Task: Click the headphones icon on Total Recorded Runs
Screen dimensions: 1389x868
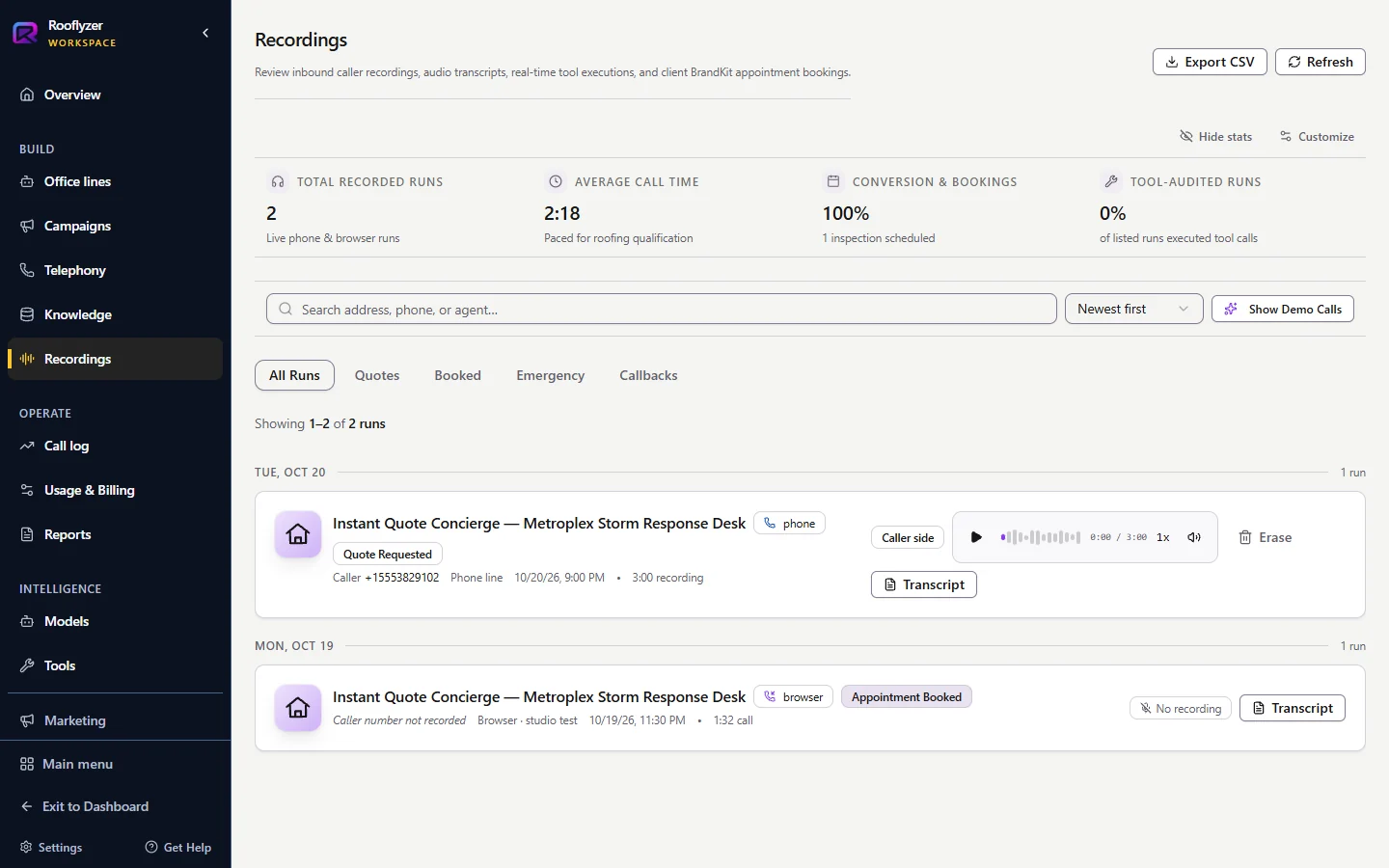Action: pyautogui.click(x=278, y=181)
